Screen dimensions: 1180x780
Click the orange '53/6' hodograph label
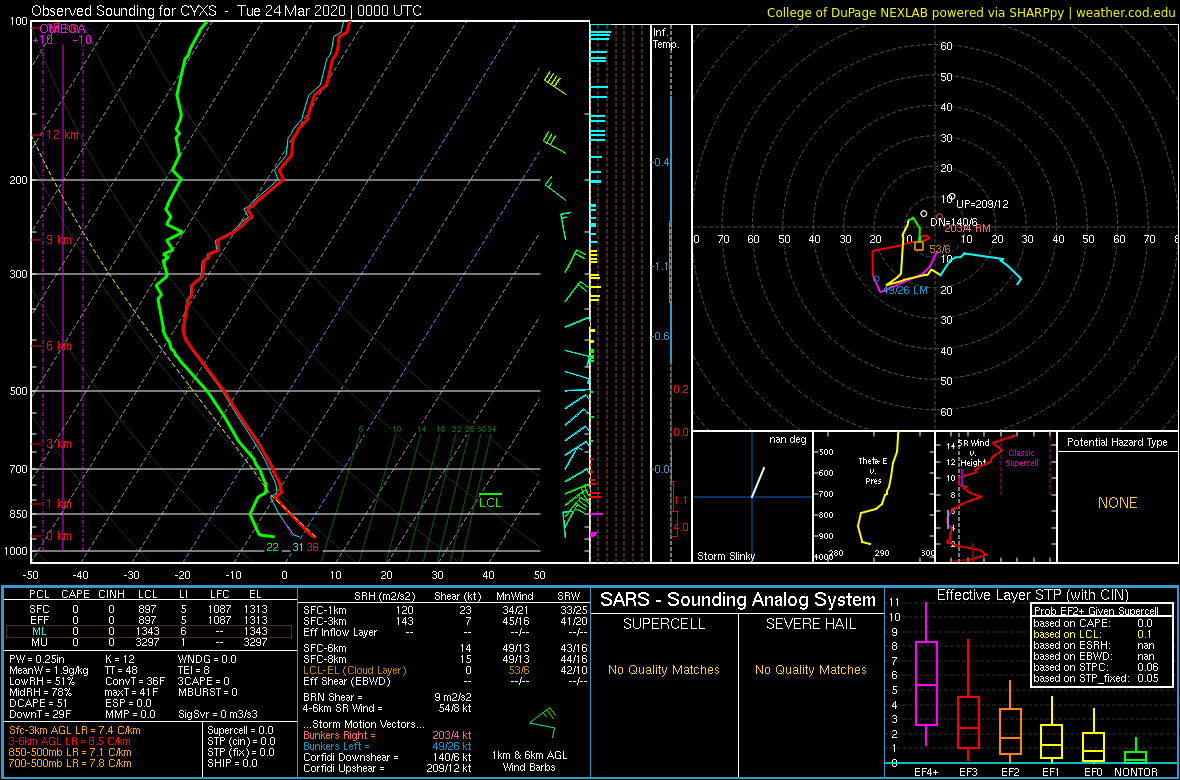(x=941, y=249)
